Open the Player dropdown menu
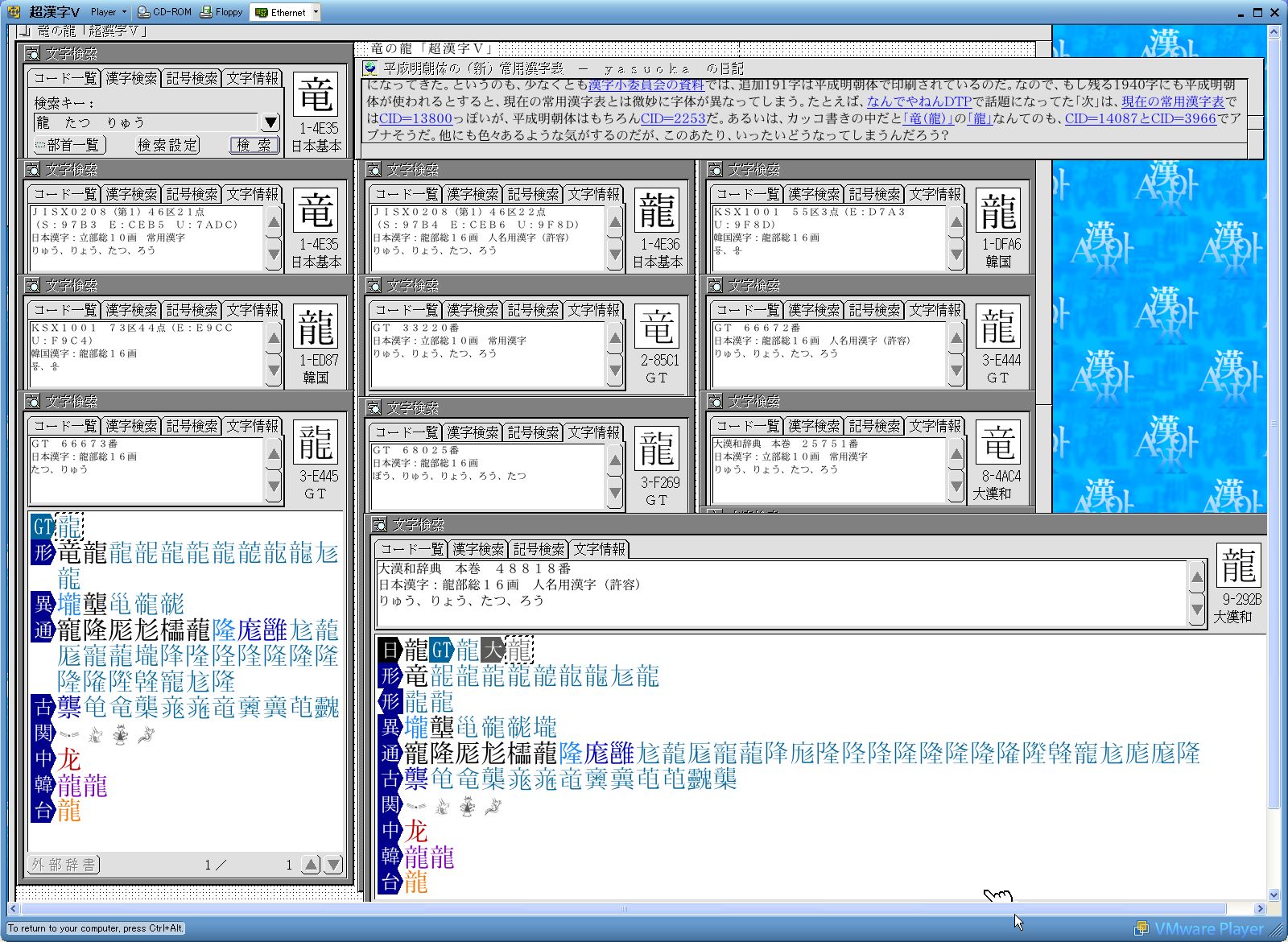This screenshot has width=1288, height=942. tap(108, 12)
